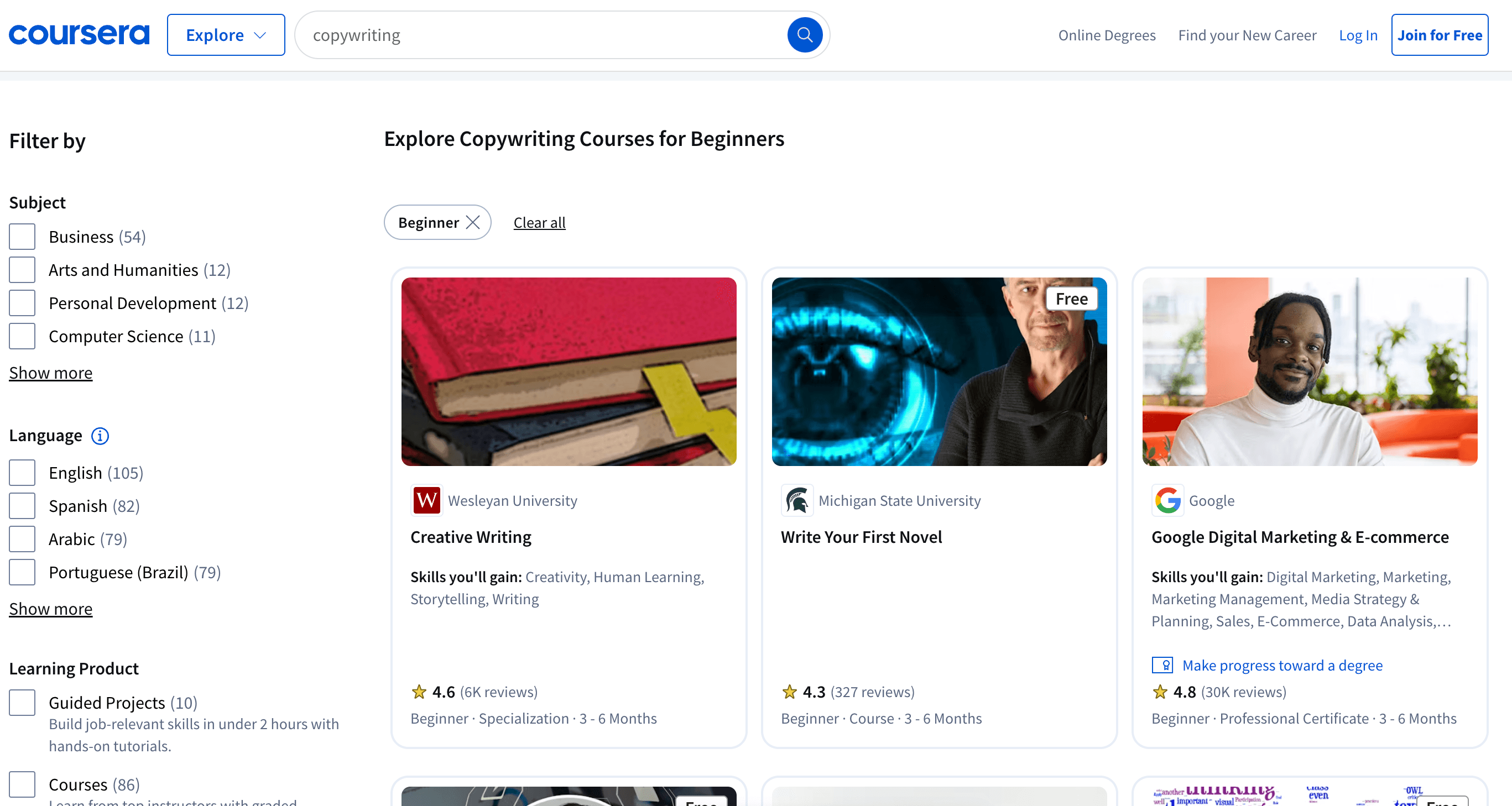Check the Business subject checkbox
Screen dimensions: 1512x806
click(22, 237)
